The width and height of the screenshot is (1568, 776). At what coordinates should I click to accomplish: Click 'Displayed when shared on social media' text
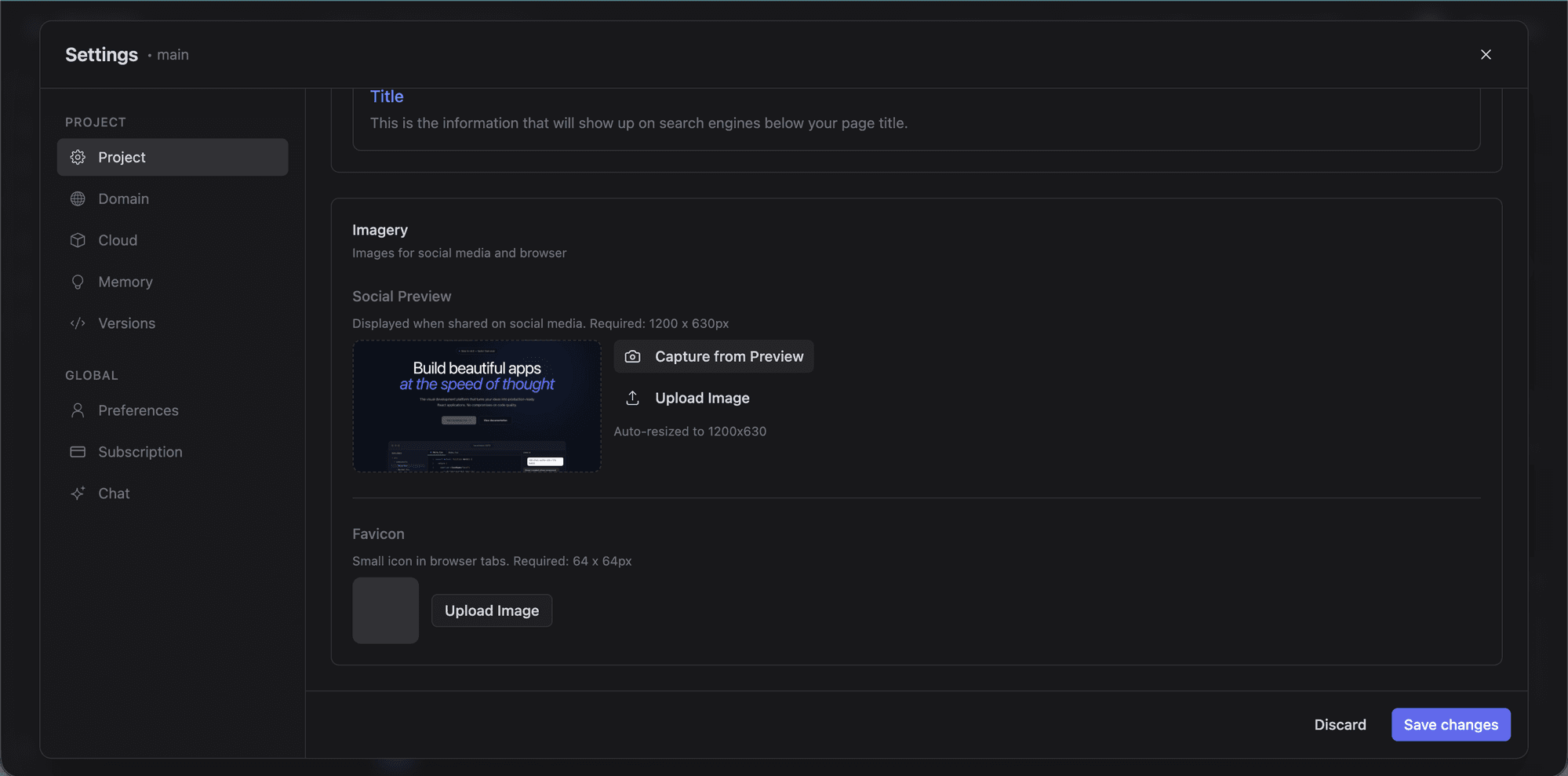540,323
